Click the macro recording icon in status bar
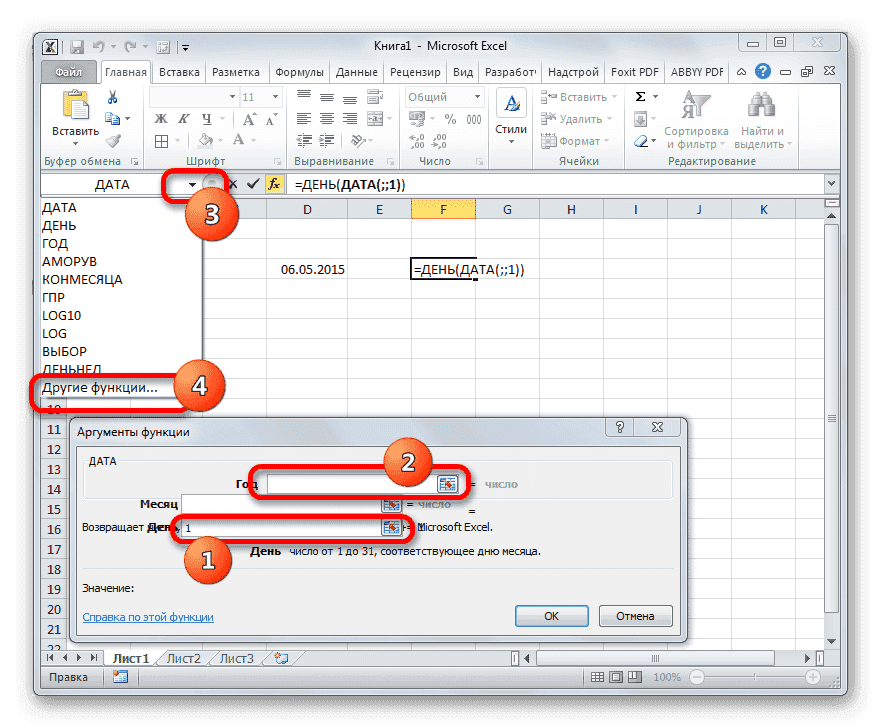The width and height of the screenshot is (880, 728). tap(120, 677)
